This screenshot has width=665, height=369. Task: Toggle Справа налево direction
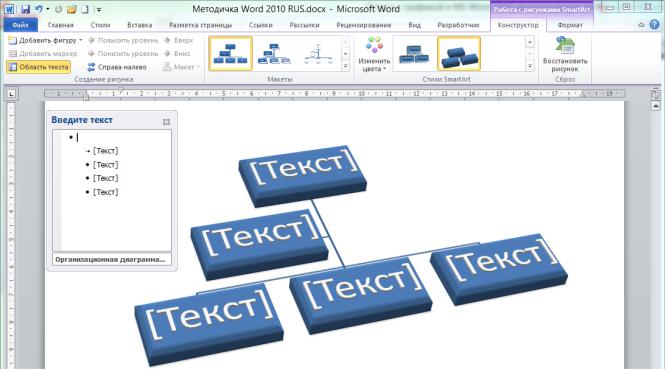[x=117, y=67]
